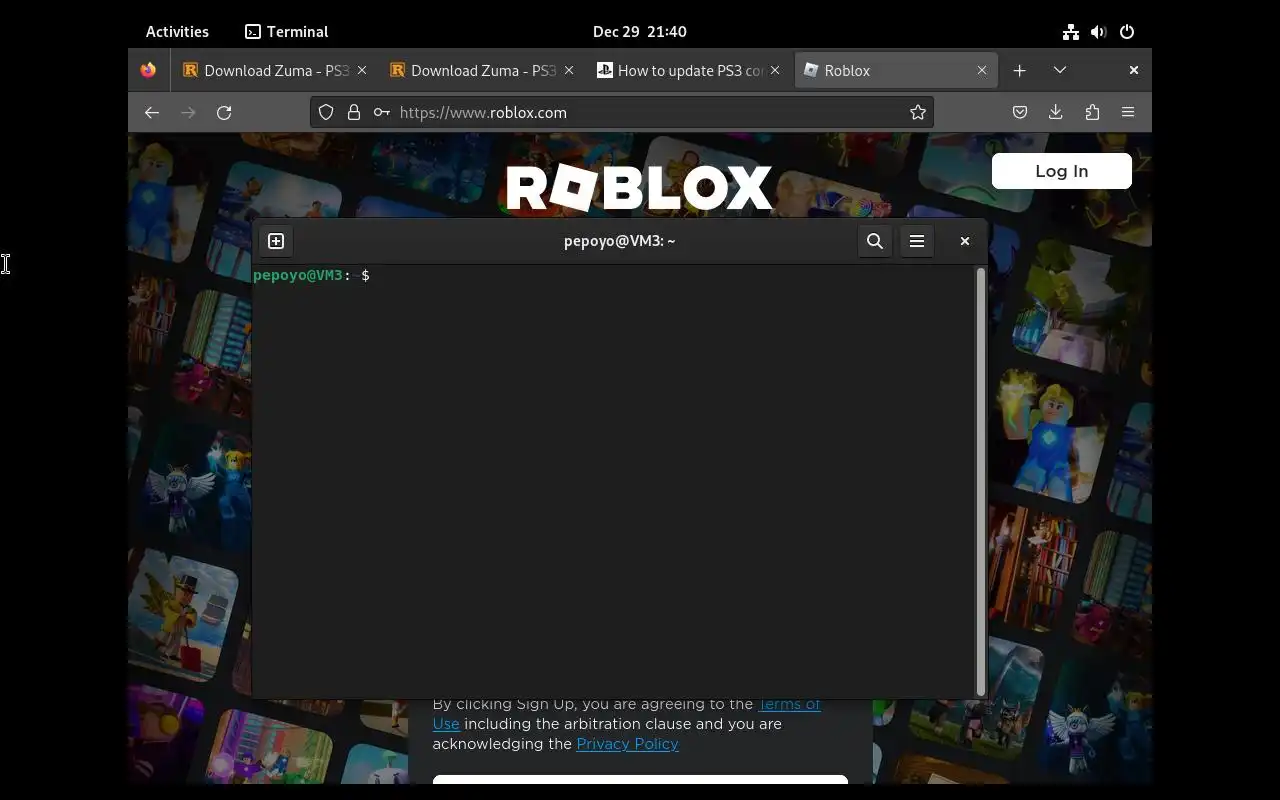
Task: Click the volume speaker icon
Action: click(x=1099, y=32)
